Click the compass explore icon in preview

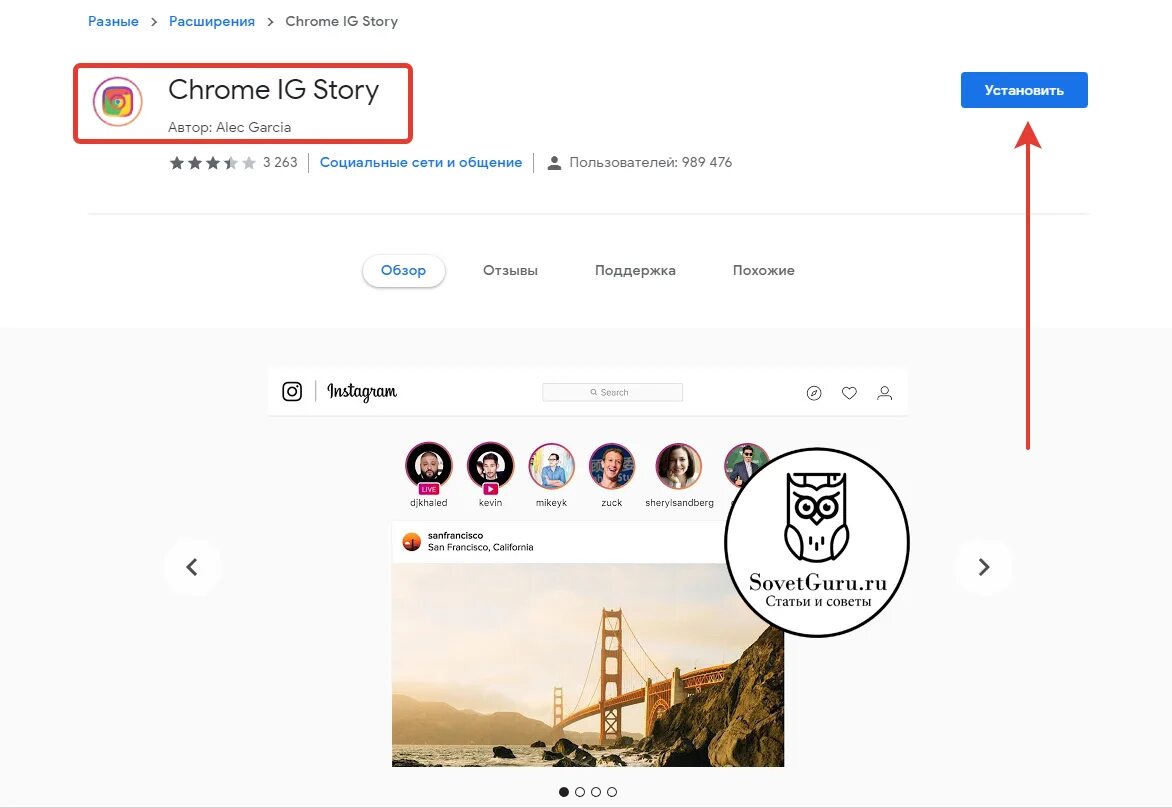(814, 393)
